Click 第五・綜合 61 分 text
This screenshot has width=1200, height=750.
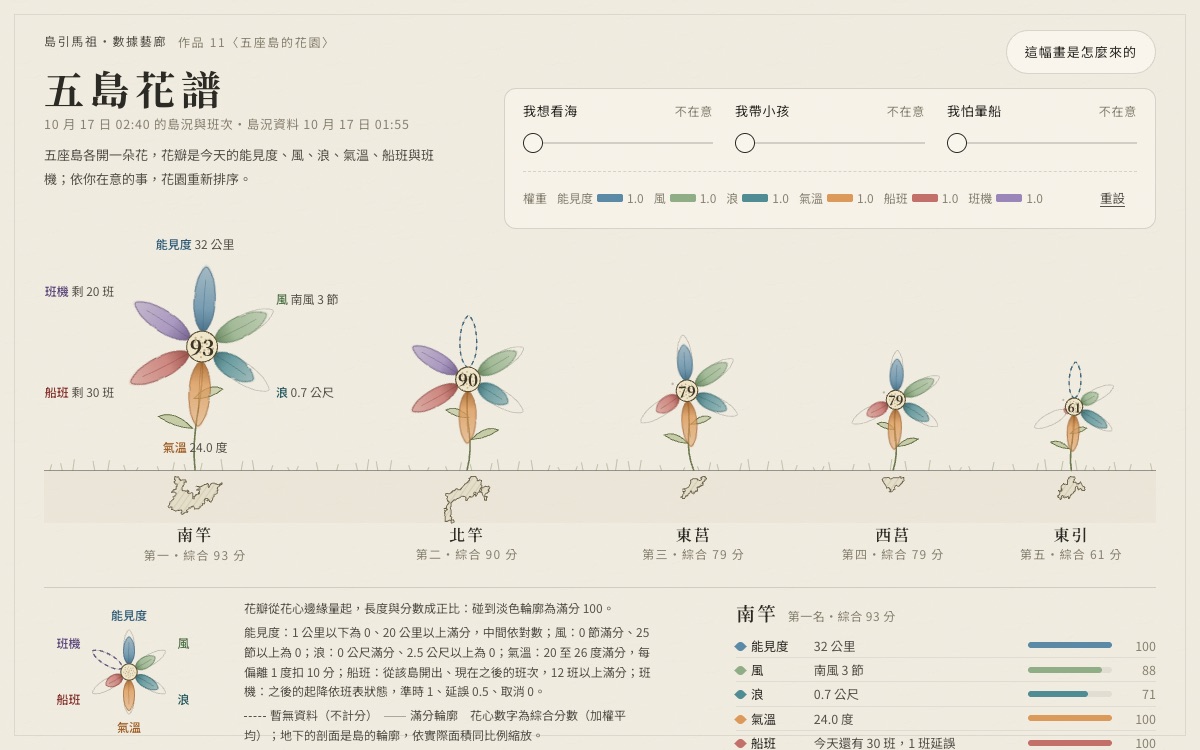(x=1071, y=554)
